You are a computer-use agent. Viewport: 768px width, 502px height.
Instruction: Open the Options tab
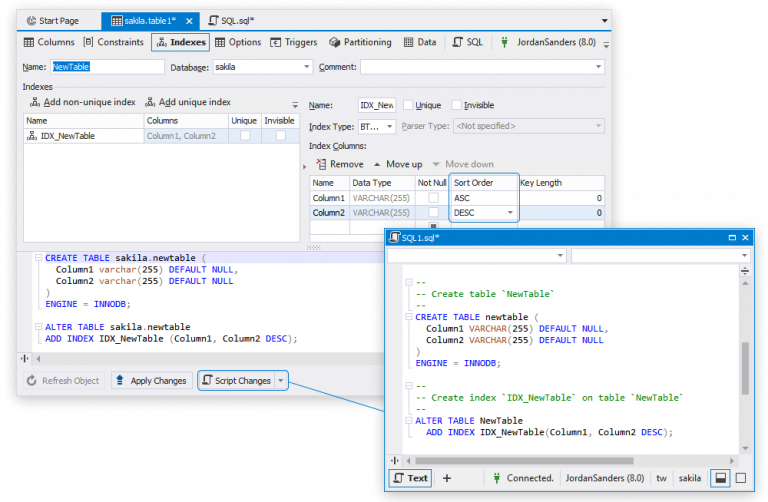(238, 42)
